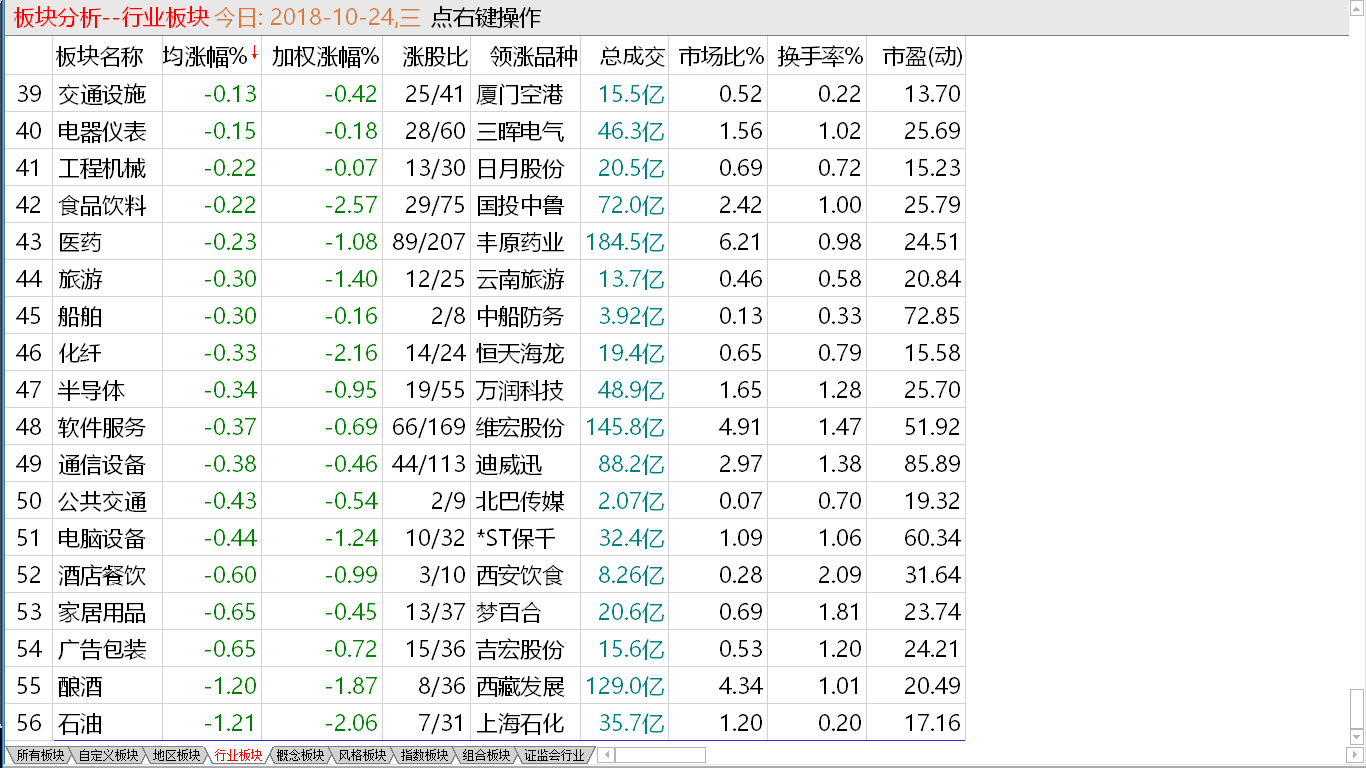Switch to the 所有板块 tab
This screenshot has width=1366, height=768.
tap(39, 755)
